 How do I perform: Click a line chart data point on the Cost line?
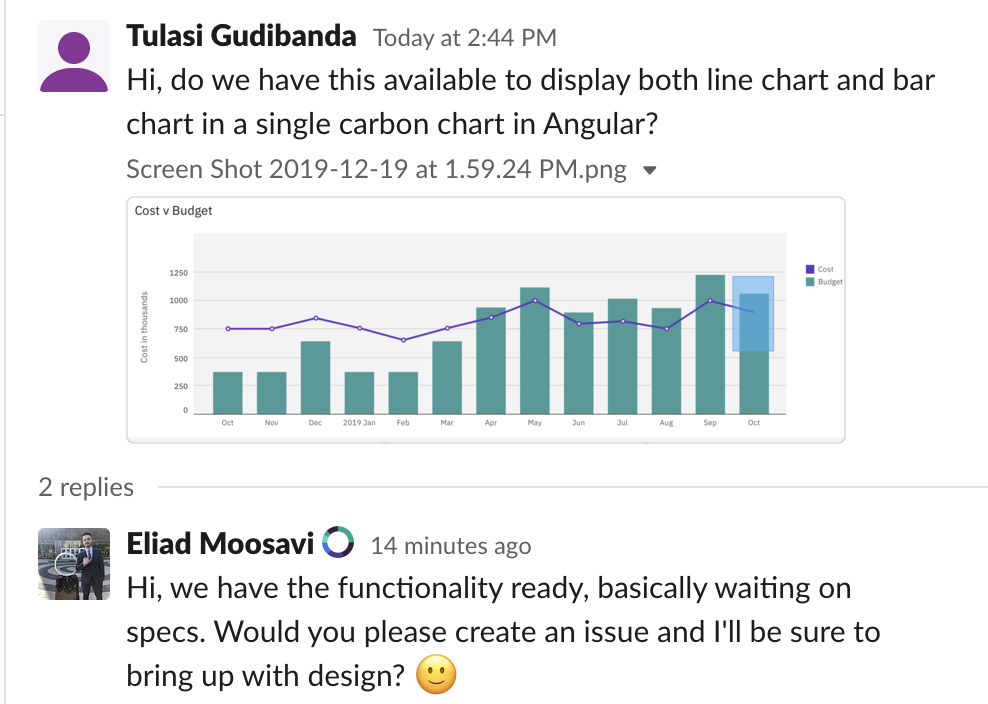click(x=535, y=300)
